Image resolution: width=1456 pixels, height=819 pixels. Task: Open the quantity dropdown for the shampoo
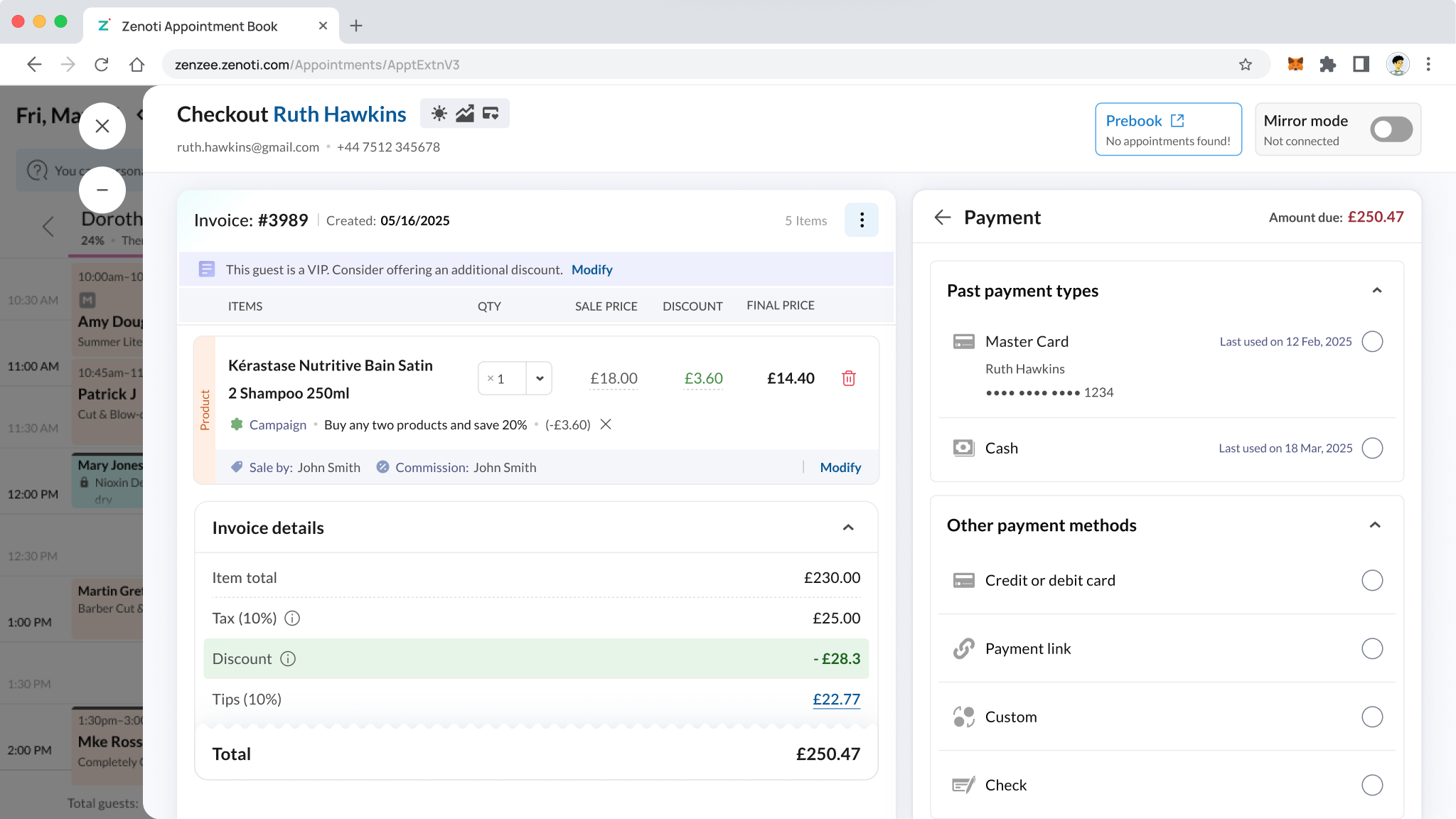click(x=540, y=378)
